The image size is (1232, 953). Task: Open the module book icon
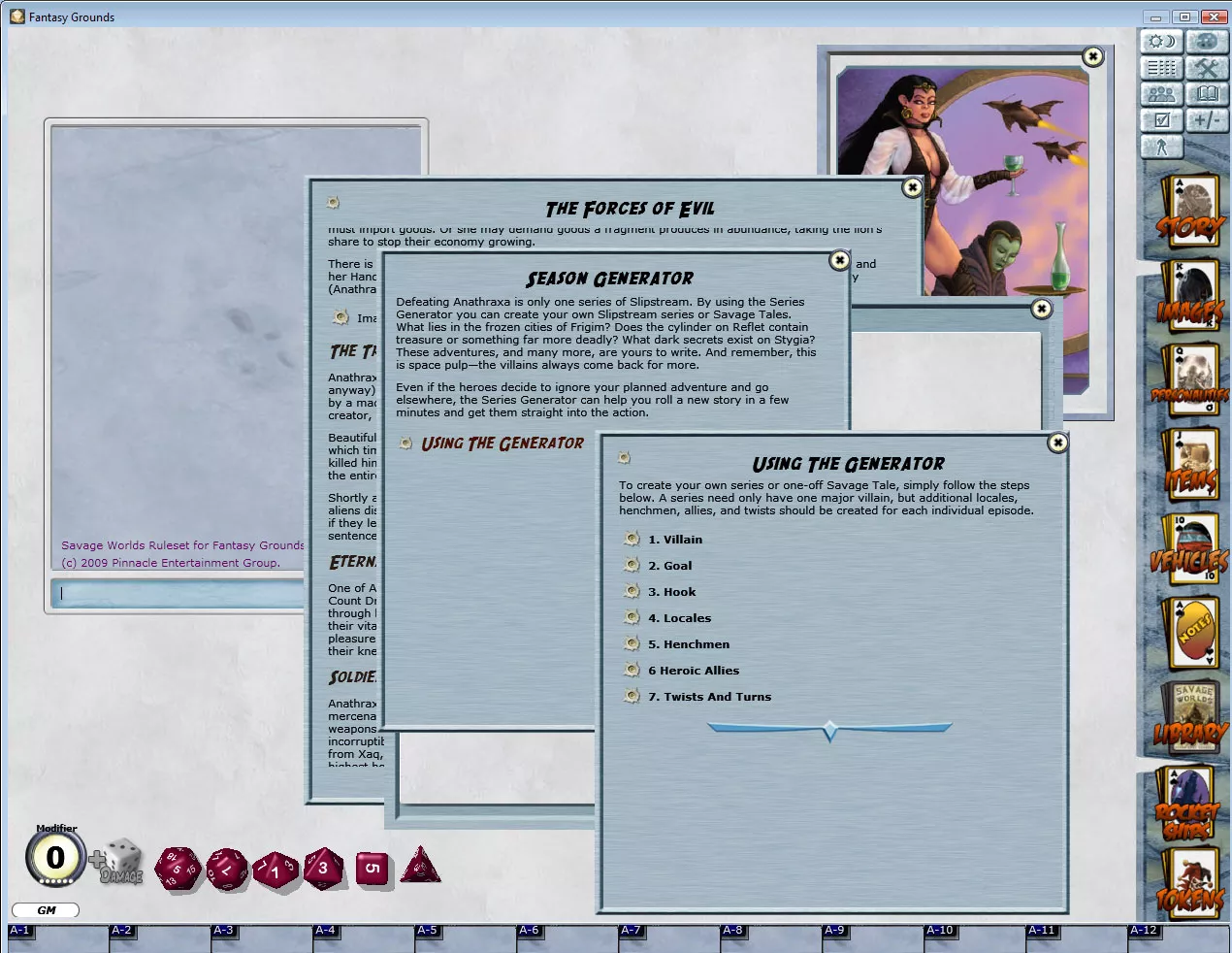pos(1207,94)
